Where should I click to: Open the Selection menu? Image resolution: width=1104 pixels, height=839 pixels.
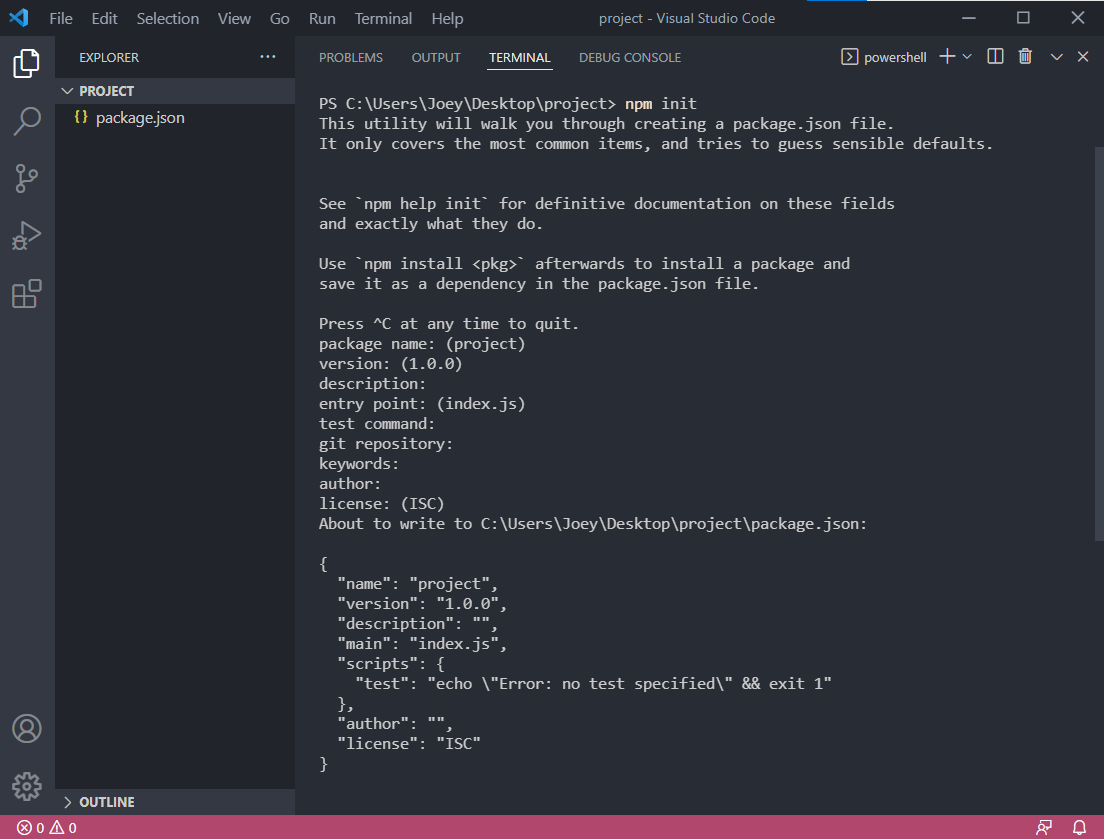(168, 18)
